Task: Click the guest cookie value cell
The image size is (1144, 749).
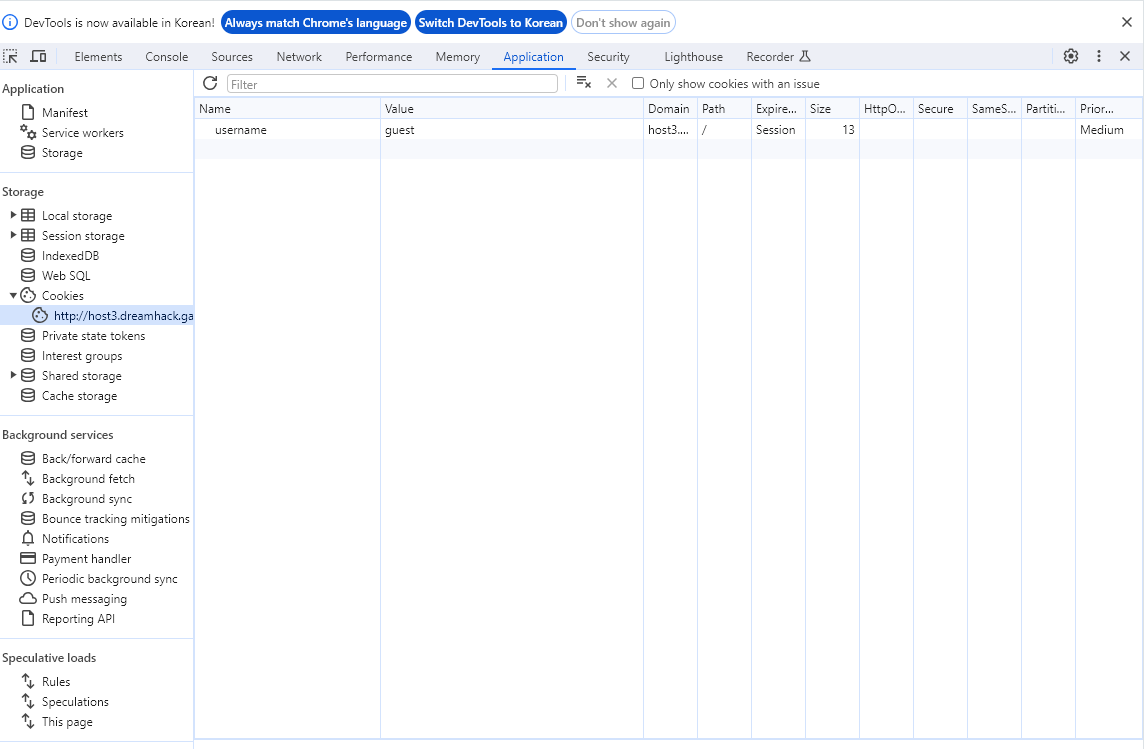Action: pyautogui.click(x=512, y=130)
